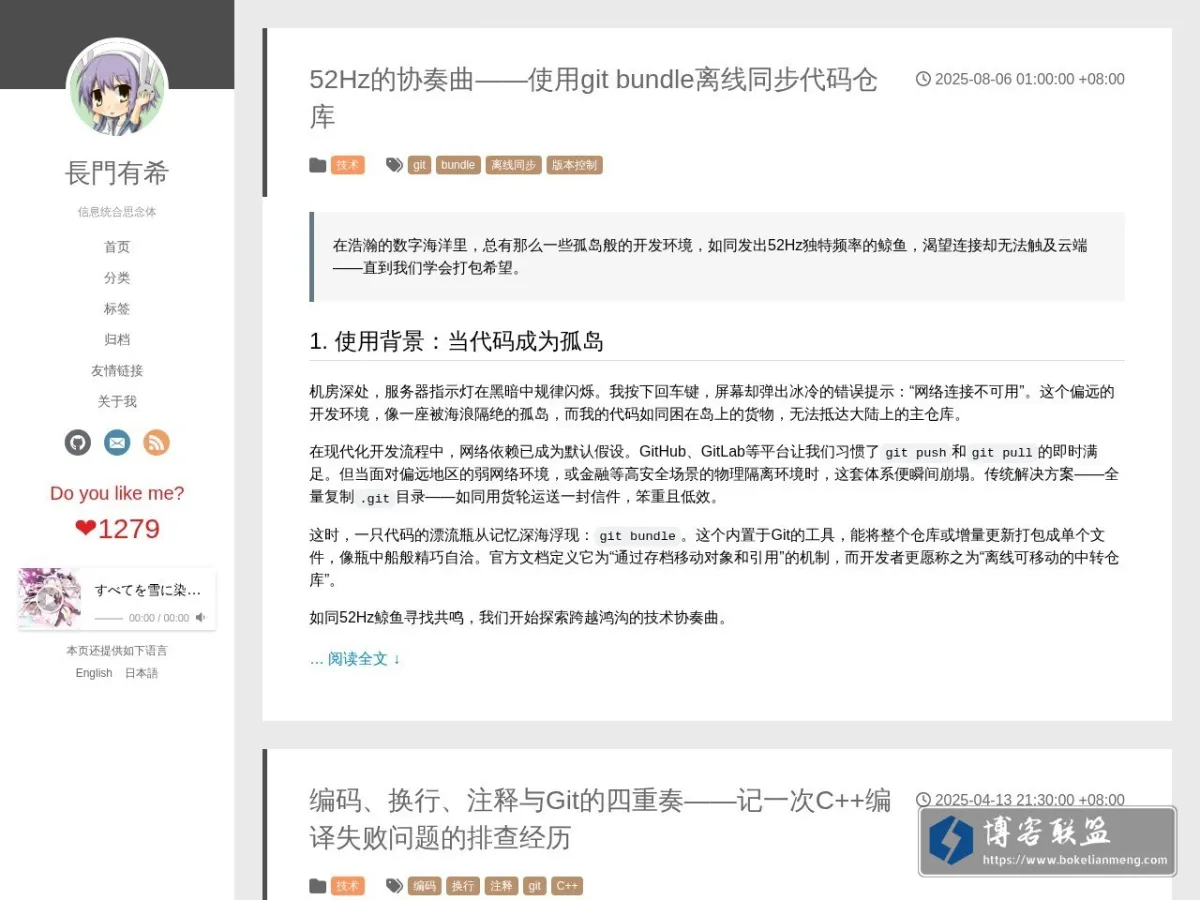
Task: Open 关于我 in sidebar menu
Action: [x=117, y=402]
